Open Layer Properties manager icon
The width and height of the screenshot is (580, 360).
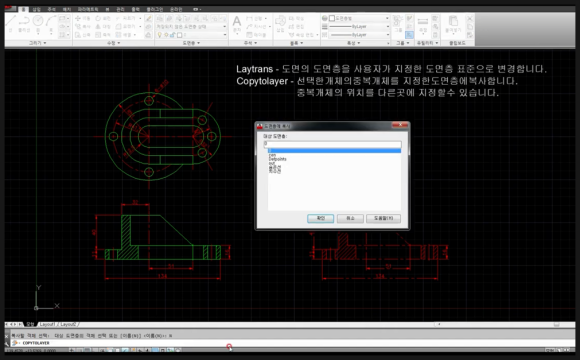point(160,18)
